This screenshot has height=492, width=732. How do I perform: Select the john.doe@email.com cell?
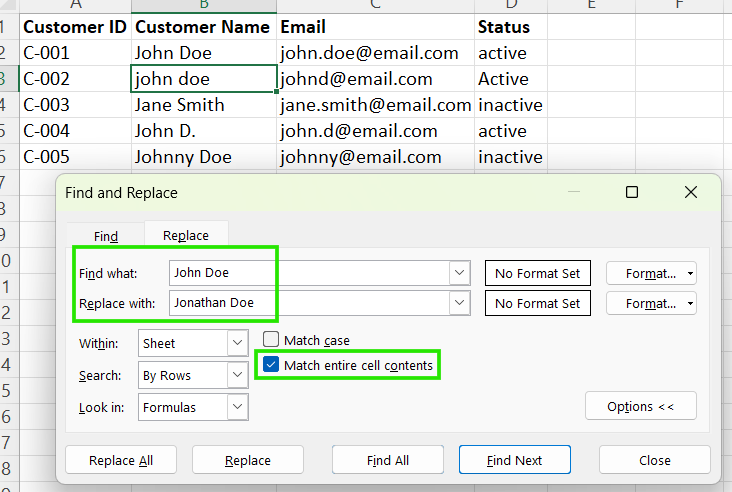click(x=375, y=53)
